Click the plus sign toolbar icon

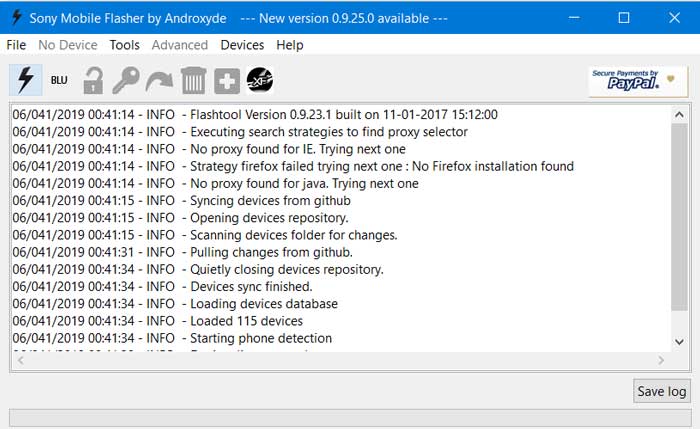227,81
